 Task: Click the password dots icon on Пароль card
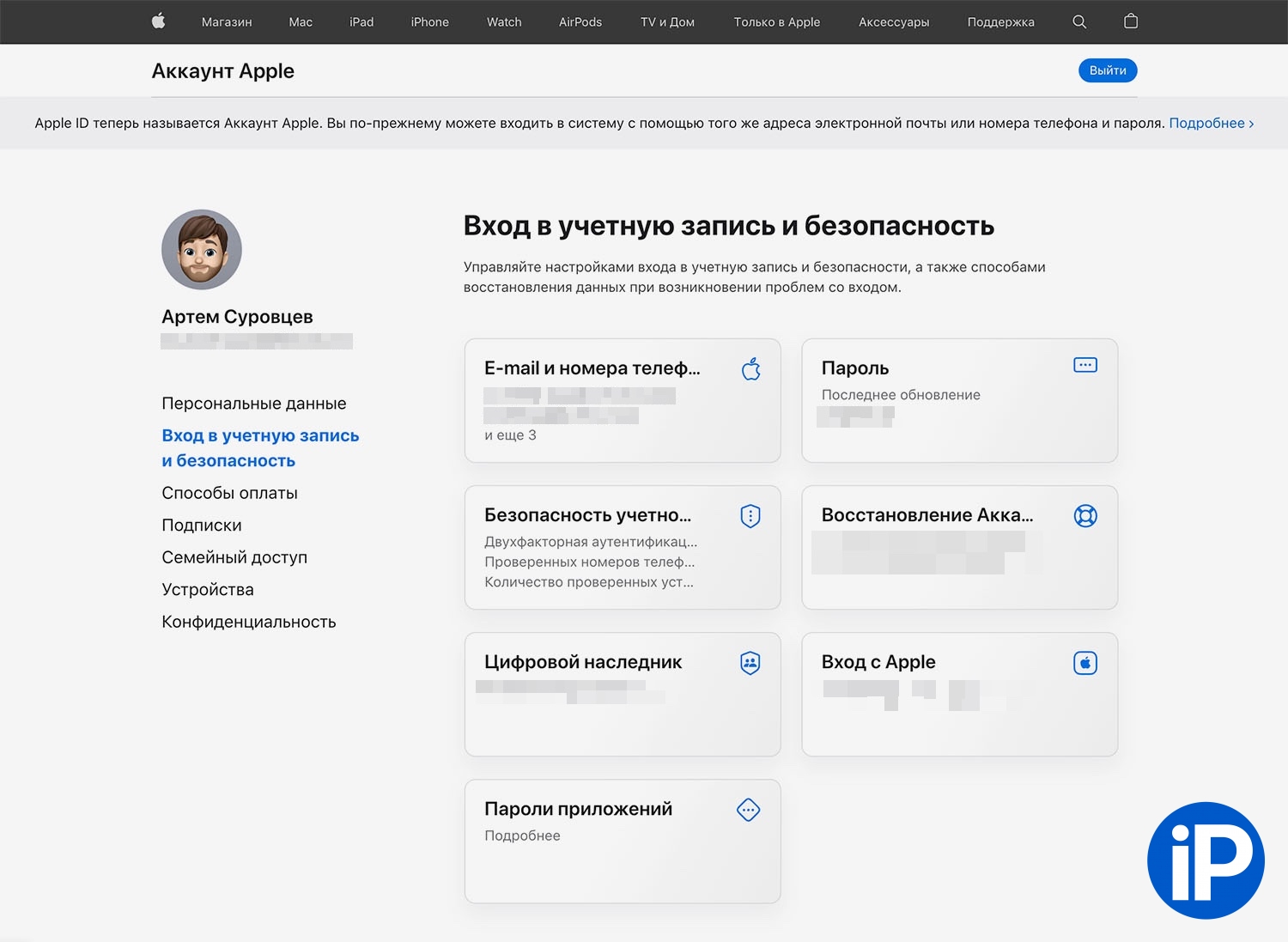pos(1085,366)
